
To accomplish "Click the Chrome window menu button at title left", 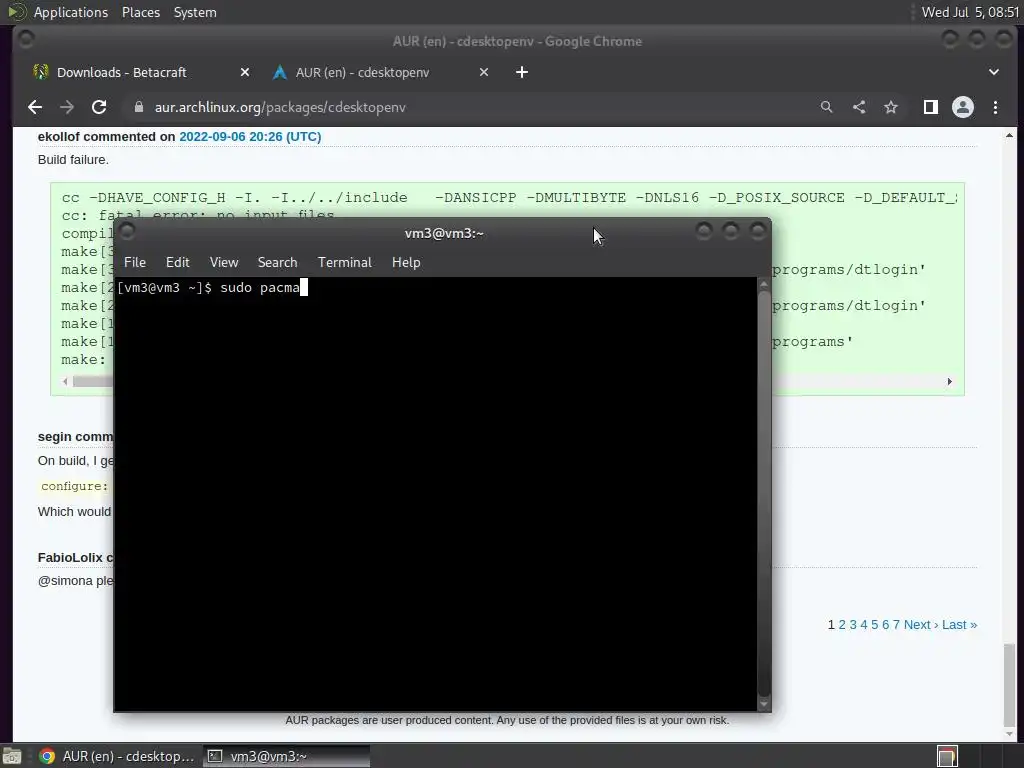I will tap(26, 39).
